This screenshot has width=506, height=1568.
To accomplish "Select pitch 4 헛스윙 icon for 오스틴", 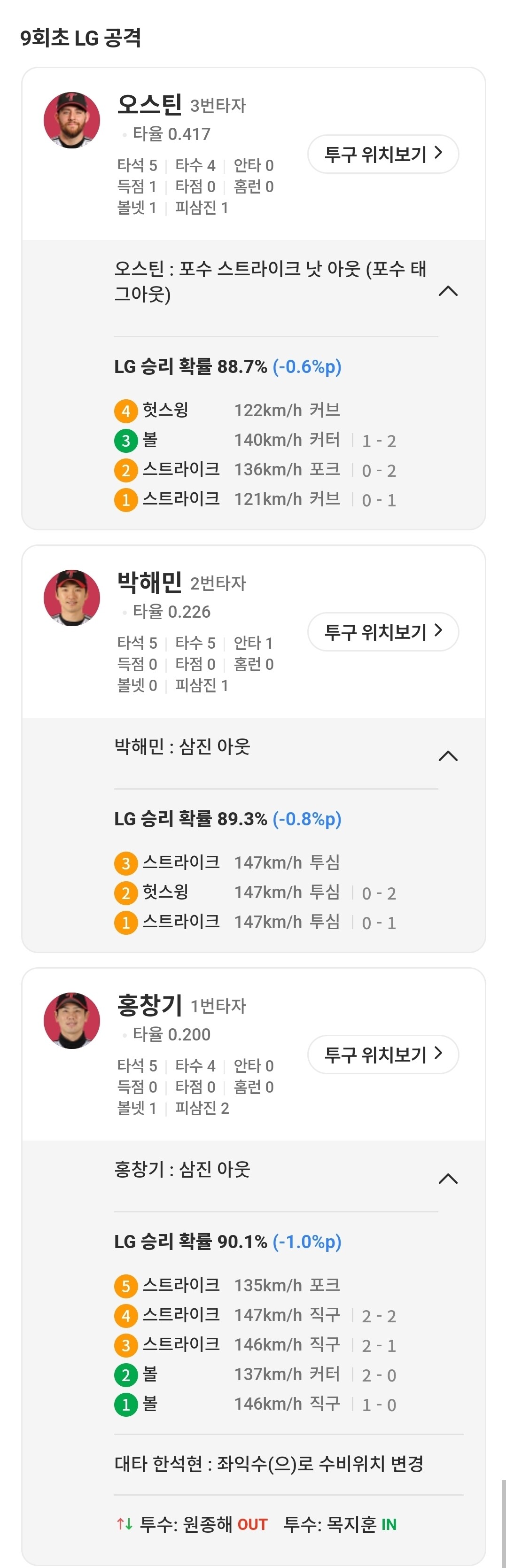I will 125,411.
